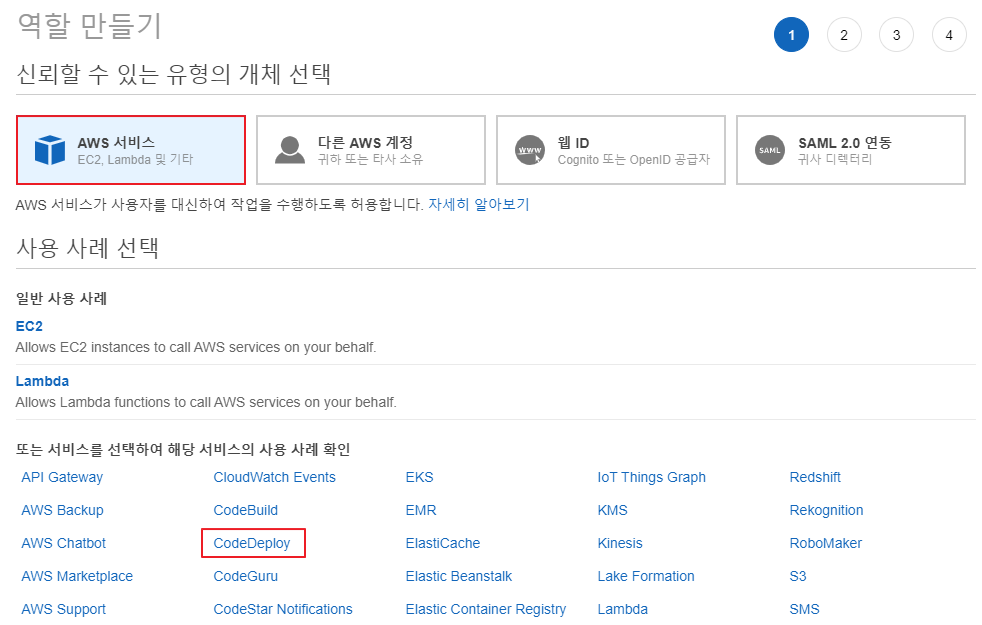Select EMR service

(421, 510)
